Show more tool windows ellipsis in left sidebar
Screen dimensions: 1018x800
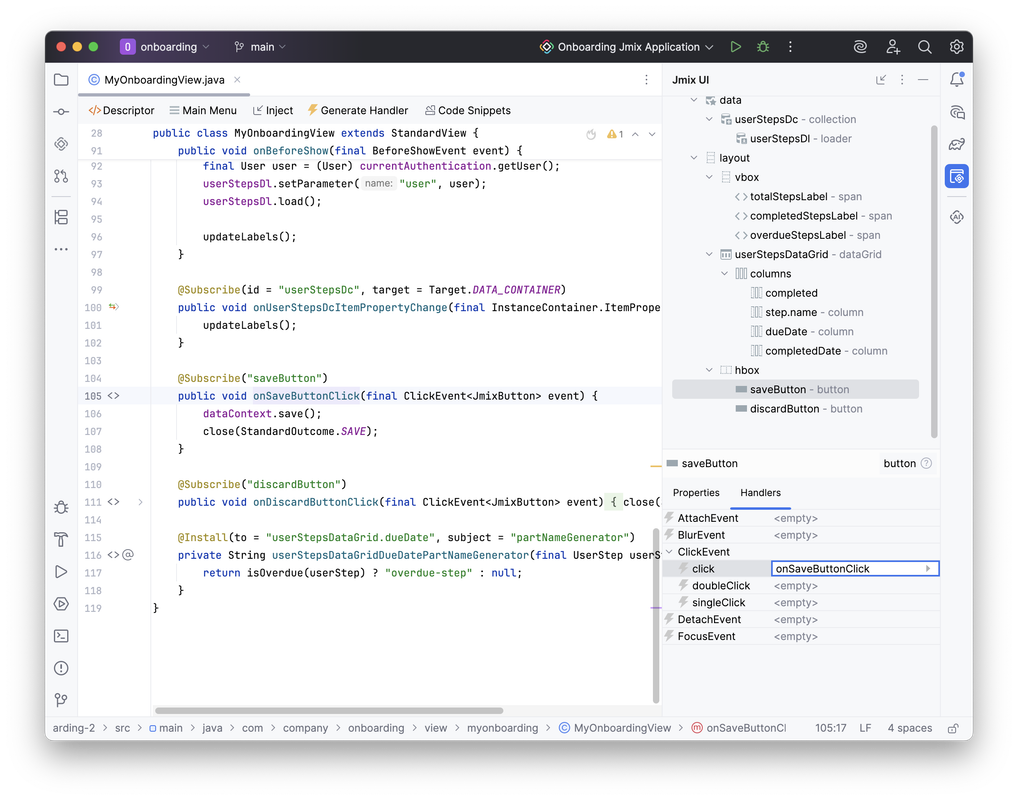61,249
